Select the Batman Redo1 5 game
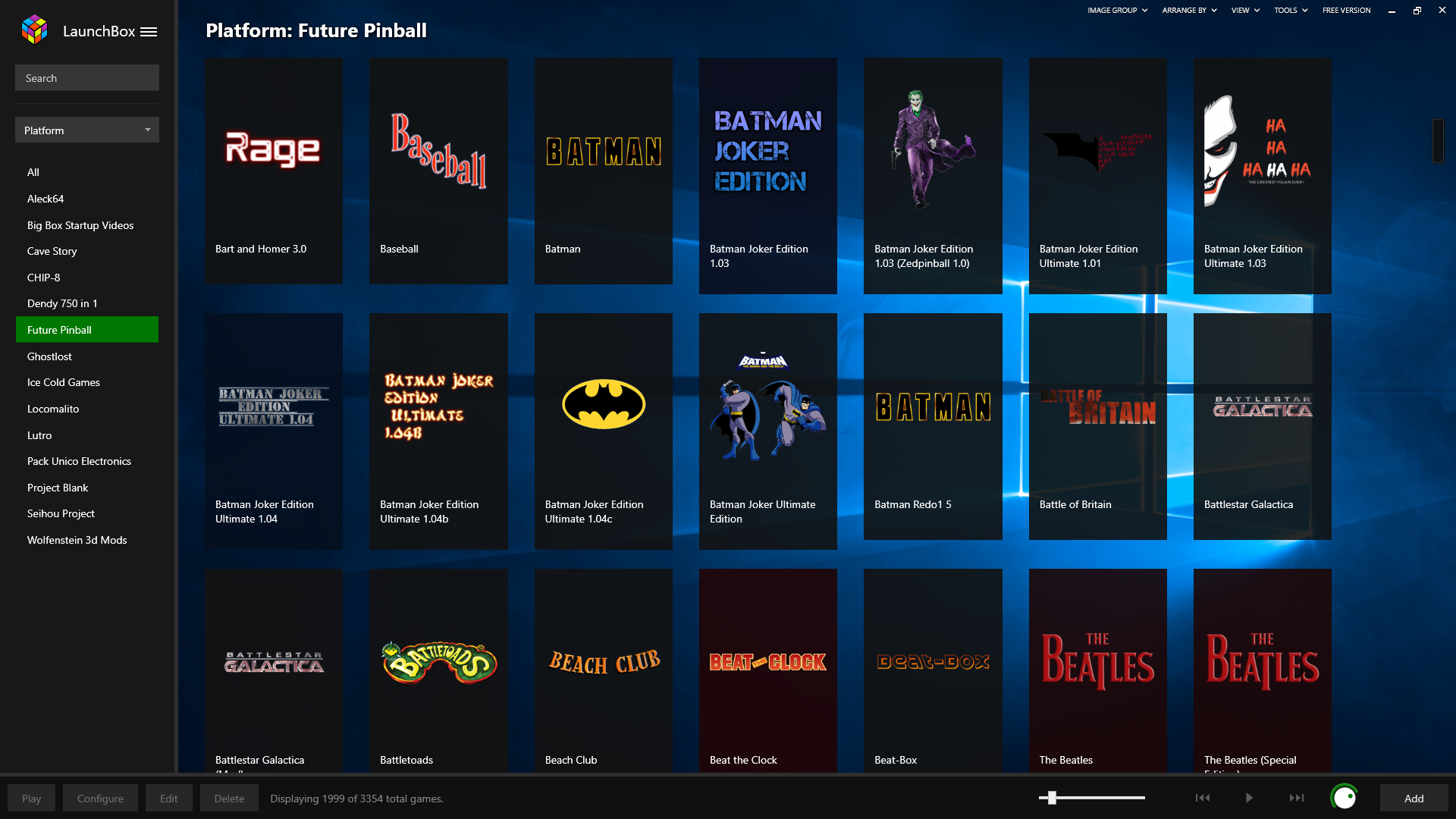This screenshot has height=819, width=1456. tap(933, 427)
